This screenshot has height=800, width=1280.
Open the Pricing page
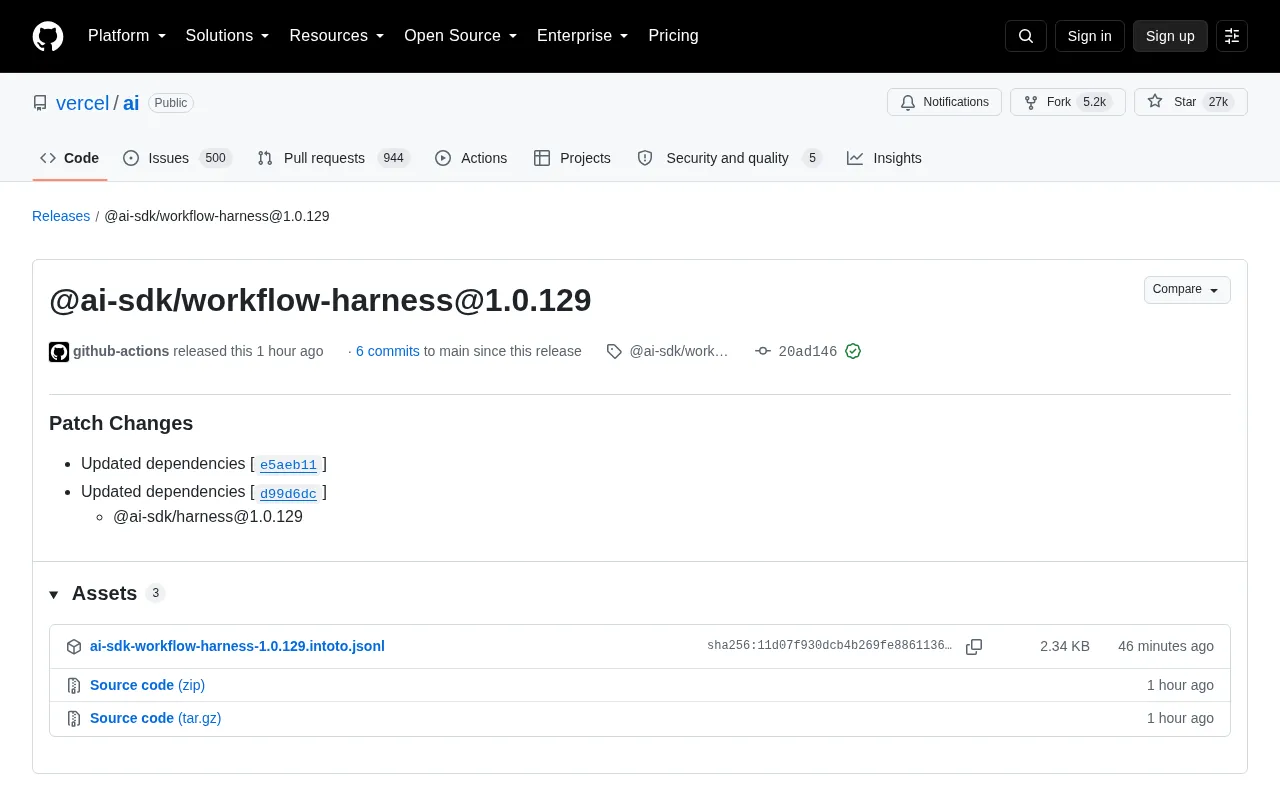pyautogui.click(x=673, y=36)
